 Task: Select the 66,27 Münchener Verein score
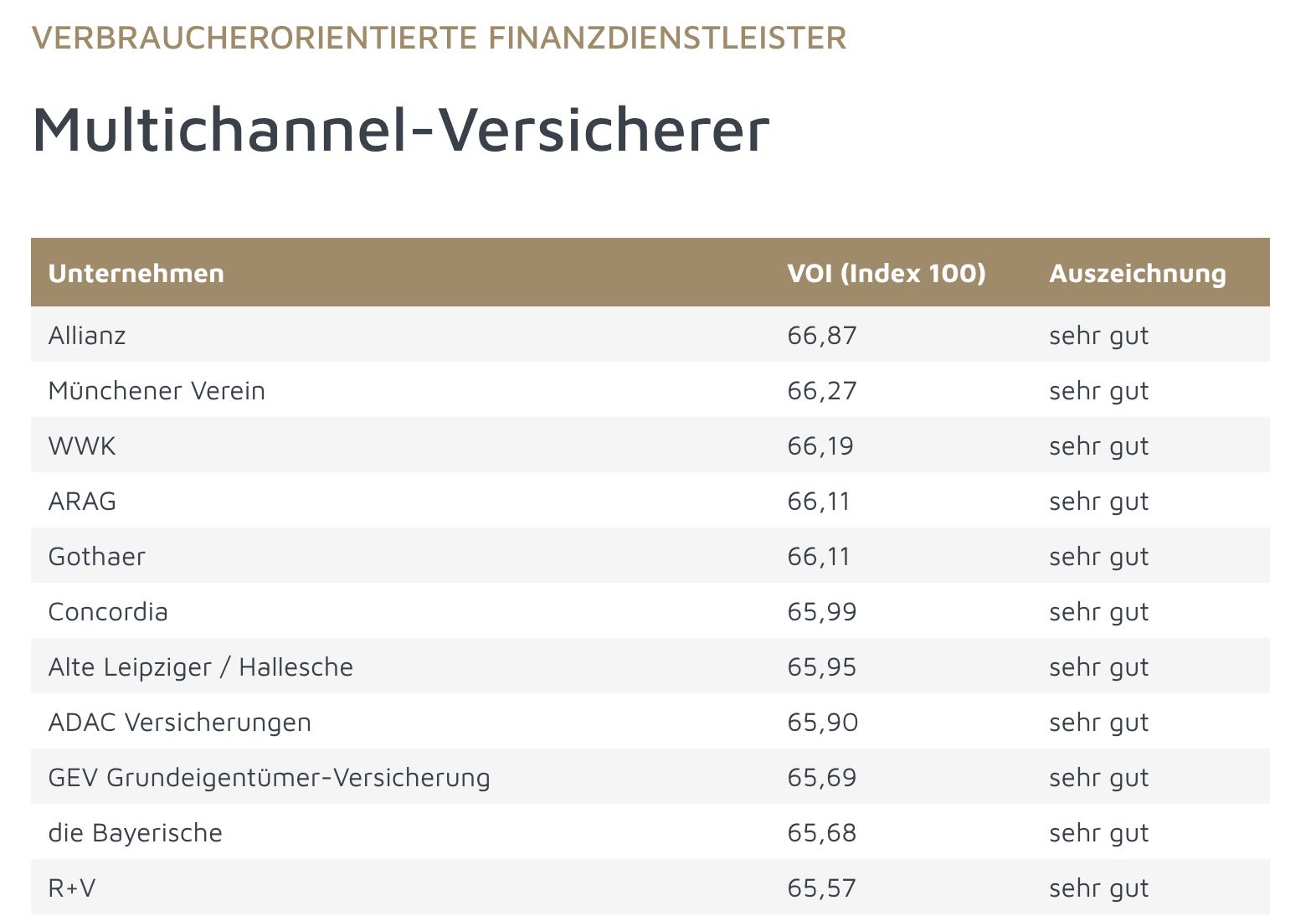coord(822,391)
